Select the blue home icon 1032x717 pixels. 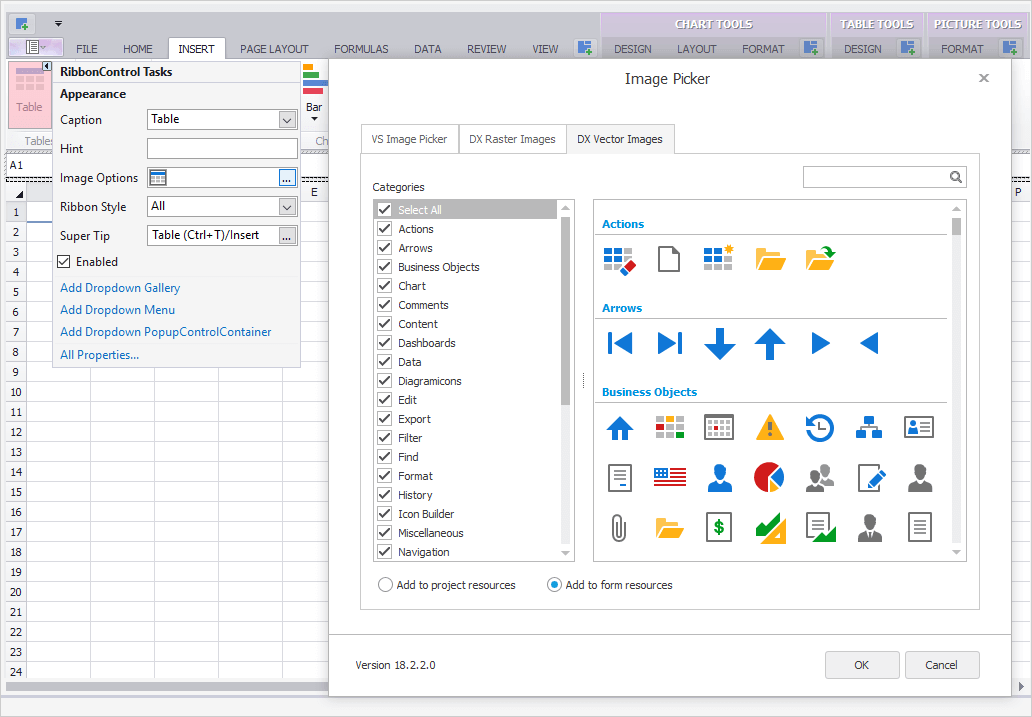coord(619,428)
